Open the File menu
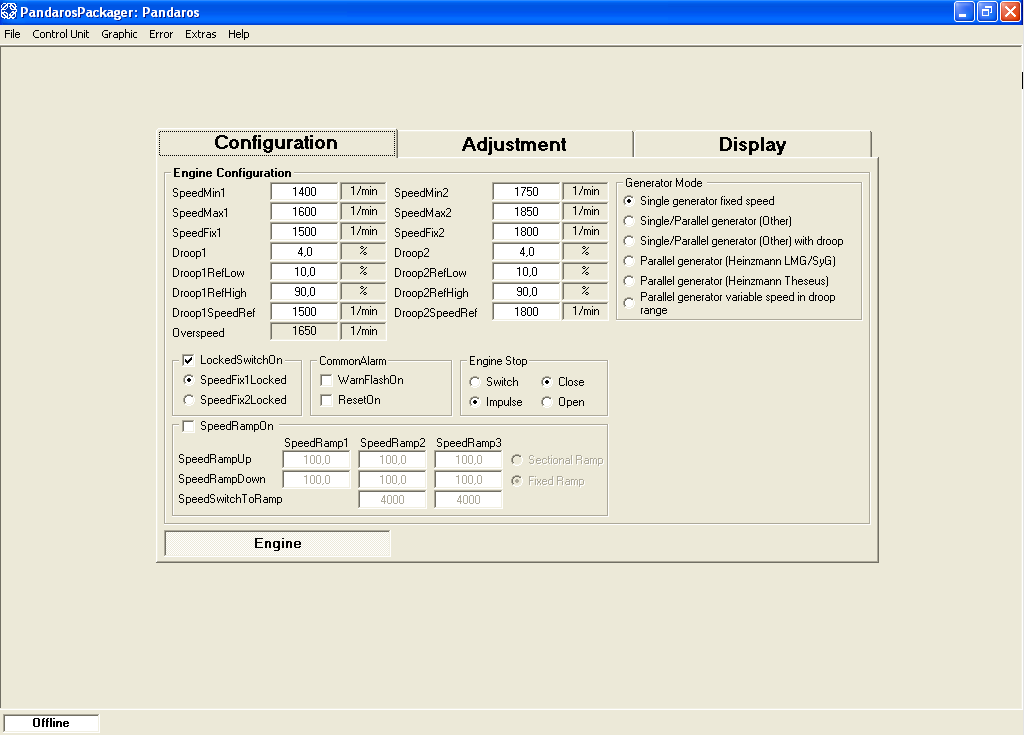The height and width of the screenshot is (735, 1024). click(12, 34)
